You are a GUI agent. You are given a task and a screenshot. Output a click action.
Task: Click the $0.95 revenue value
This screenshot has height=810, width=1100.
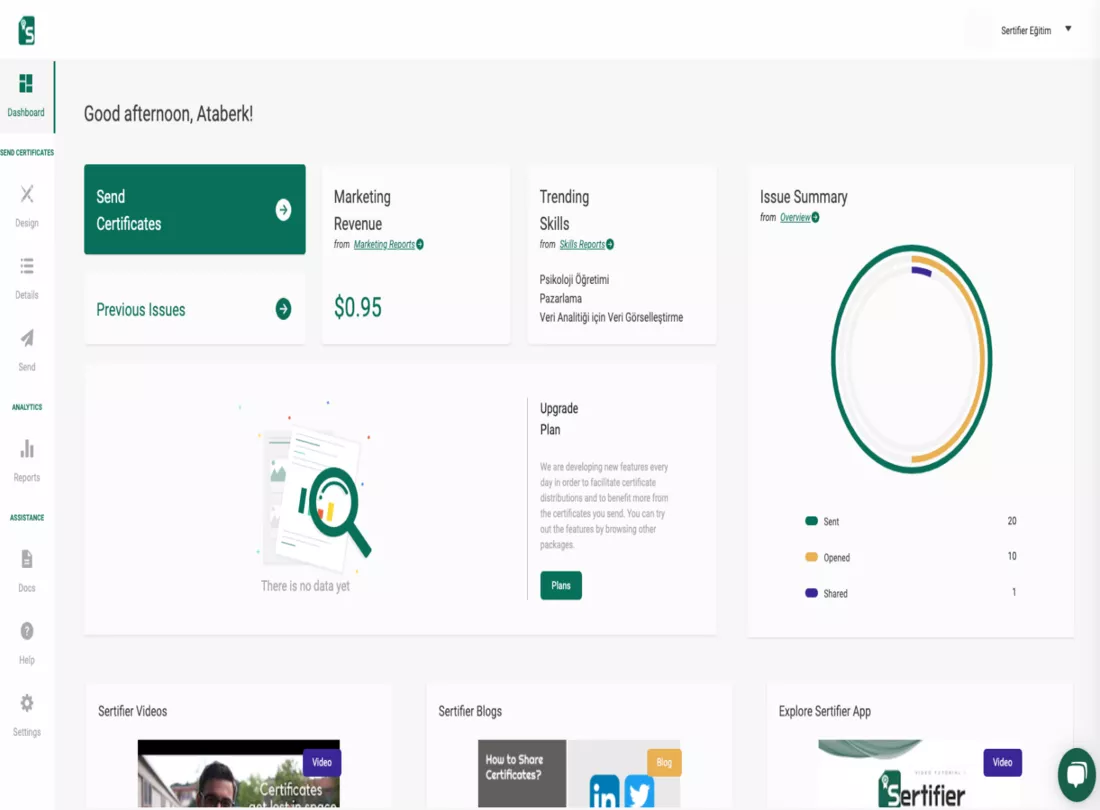click(x=358, y=307)
